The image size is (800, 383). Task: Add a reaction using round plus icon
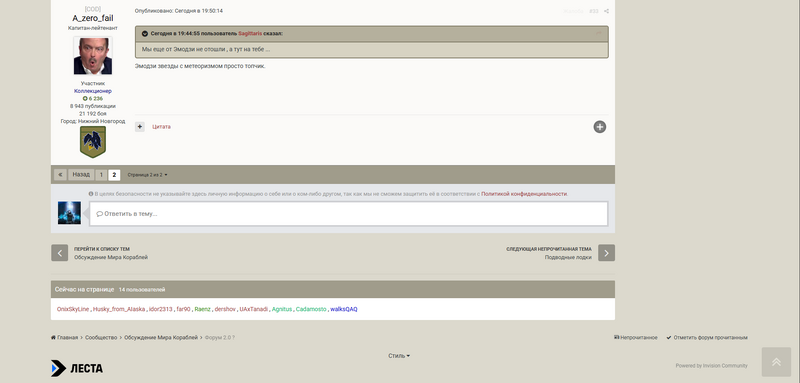599,127
